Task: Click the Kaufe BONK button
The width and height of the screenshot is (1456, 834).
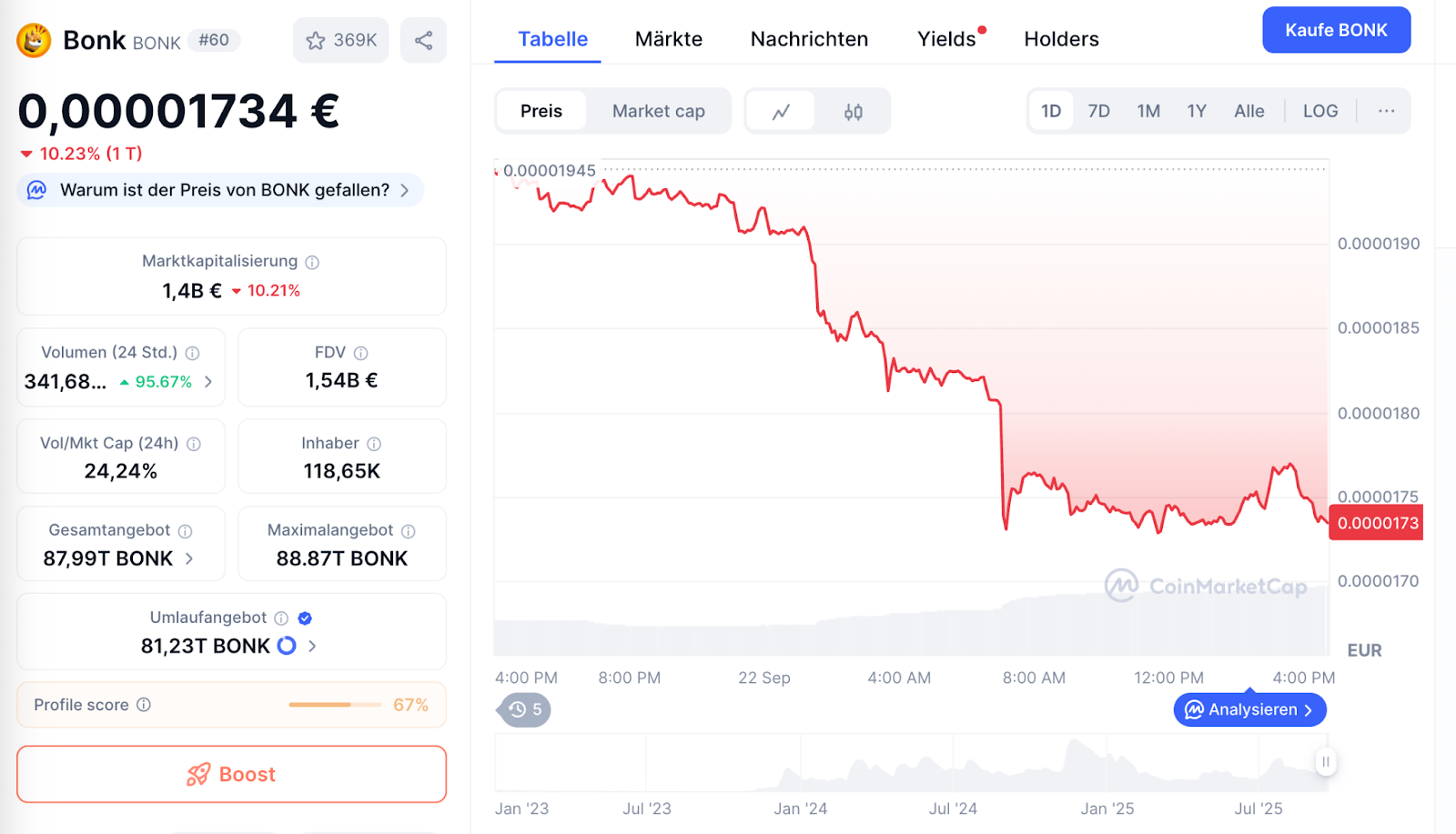Action: (x=1336, y=30)
